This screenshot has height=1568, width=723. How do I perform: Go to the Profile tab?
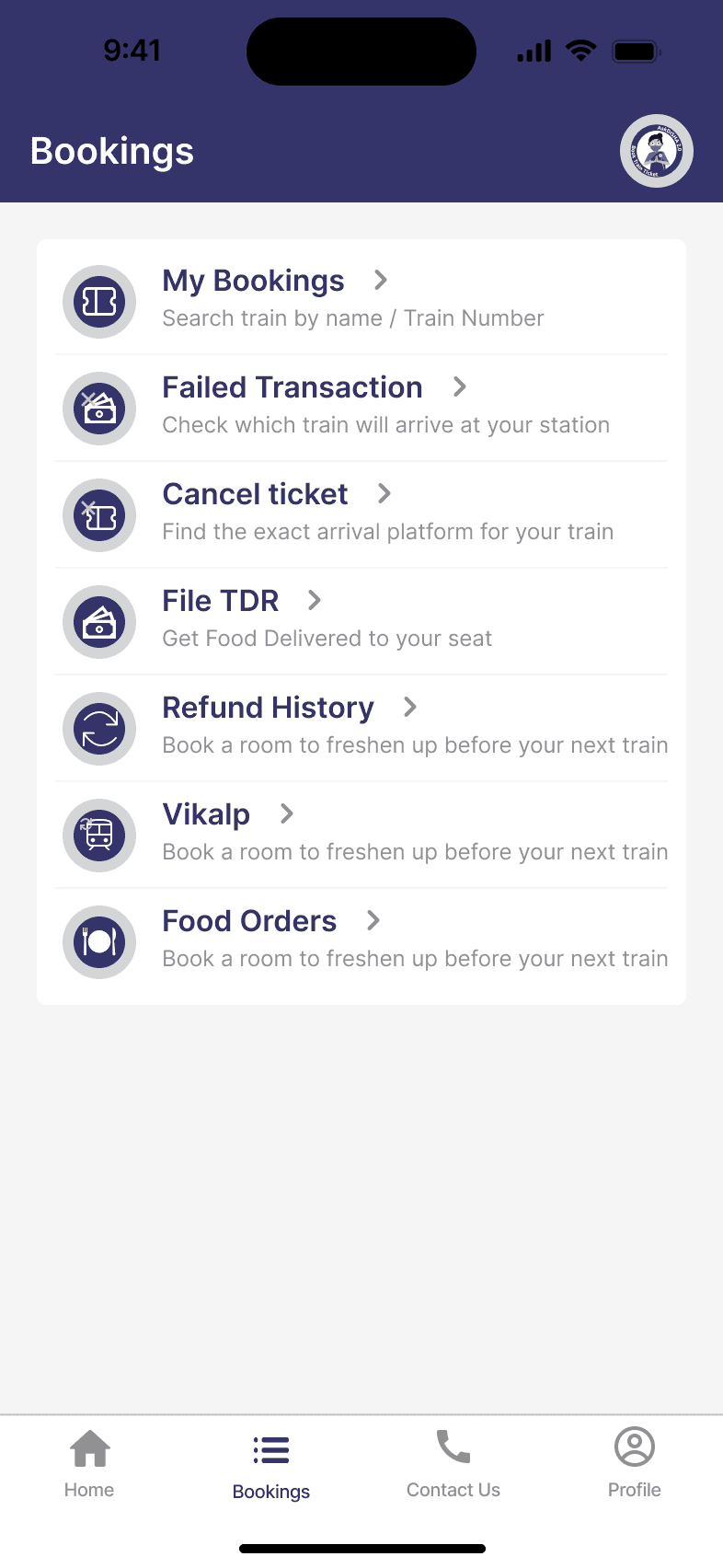[x=635, y=1464]
